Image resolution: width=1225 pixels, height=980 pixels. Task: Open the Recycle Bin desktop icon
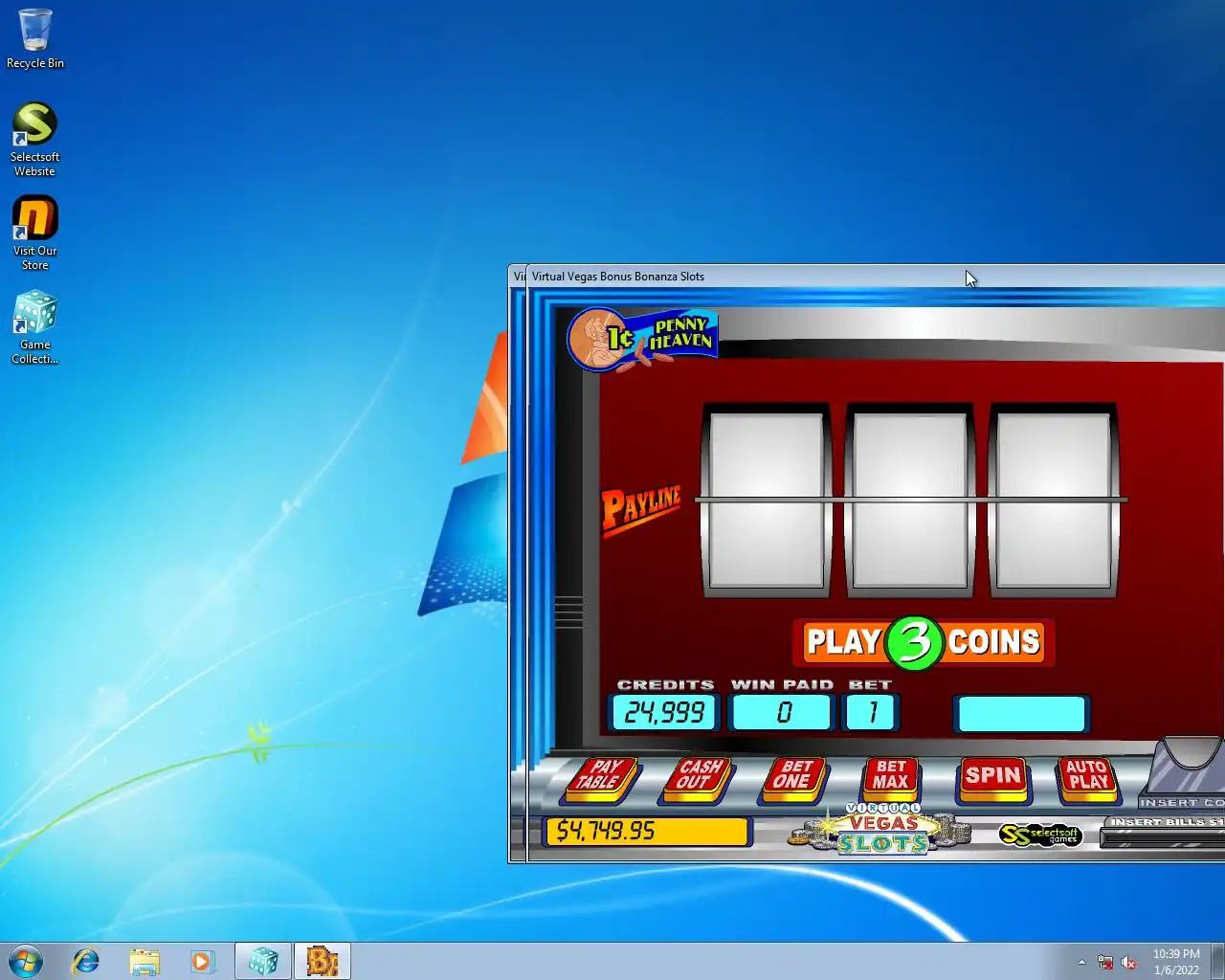click(35, 38)
